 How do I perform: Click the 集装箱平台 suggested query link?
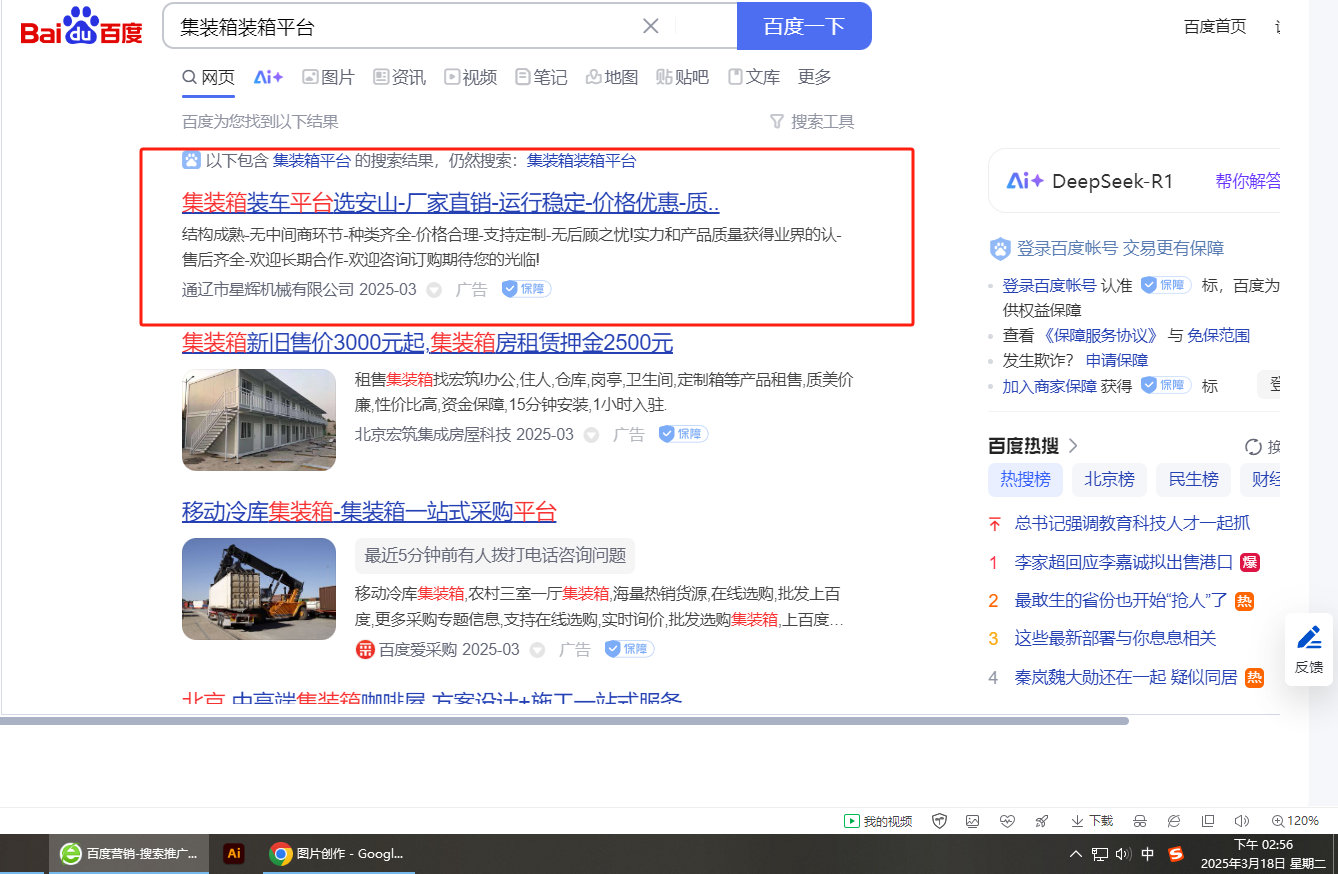coord(312,160)
